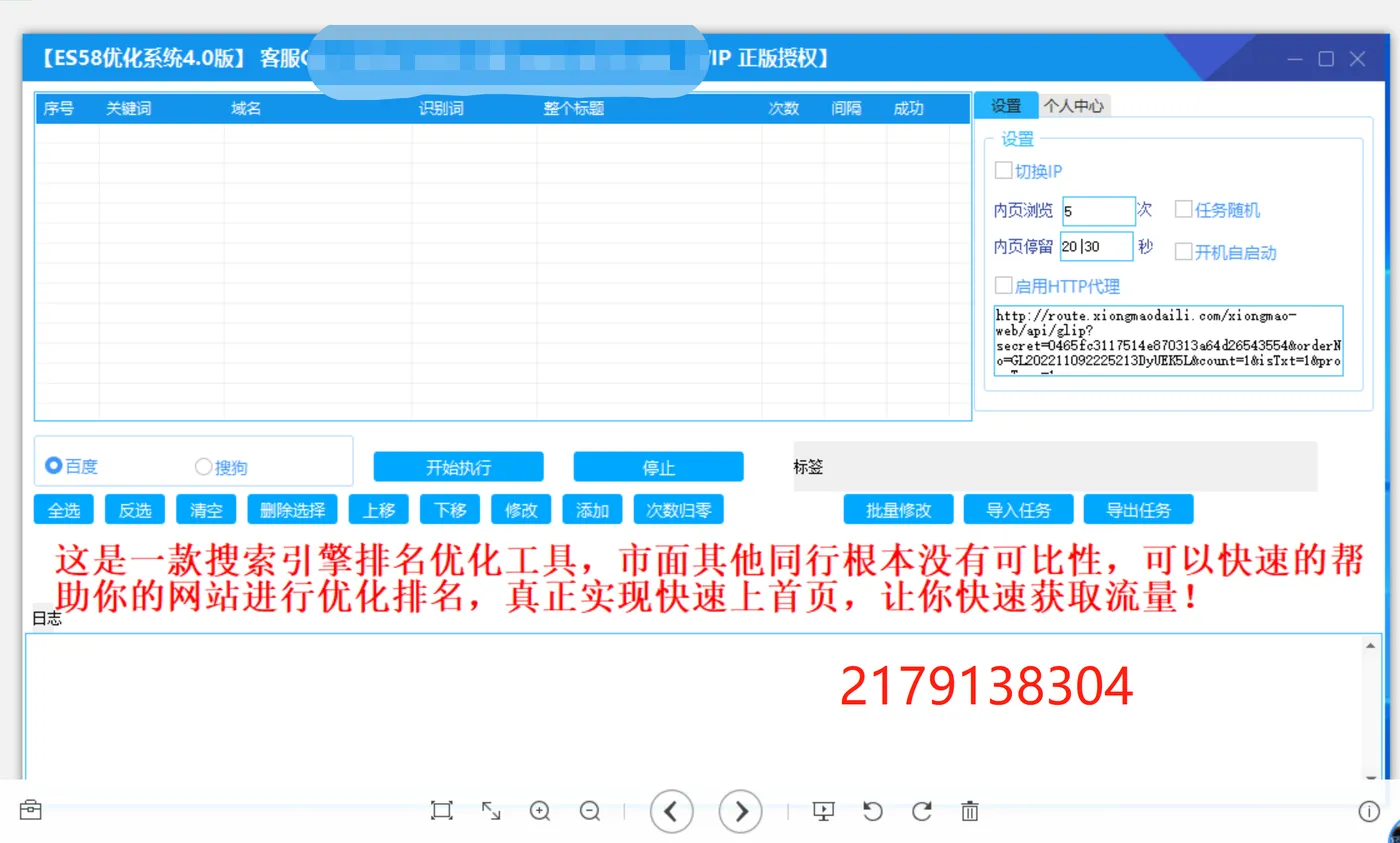Go to previous image arrow
Screen dimensions: 1400x843
tap(672, 811)
